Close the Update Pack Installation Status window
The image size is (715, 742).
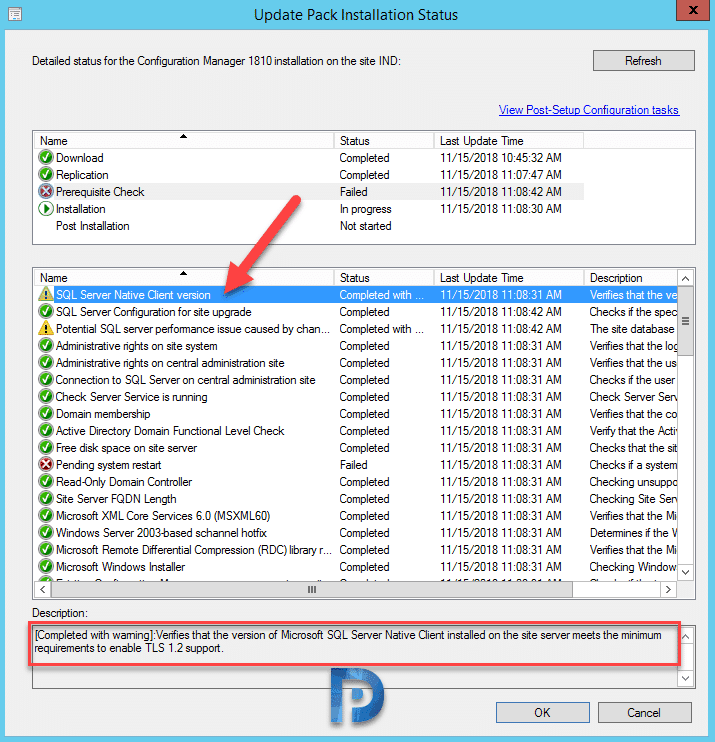pyautogui.click(x=693, y=10)
